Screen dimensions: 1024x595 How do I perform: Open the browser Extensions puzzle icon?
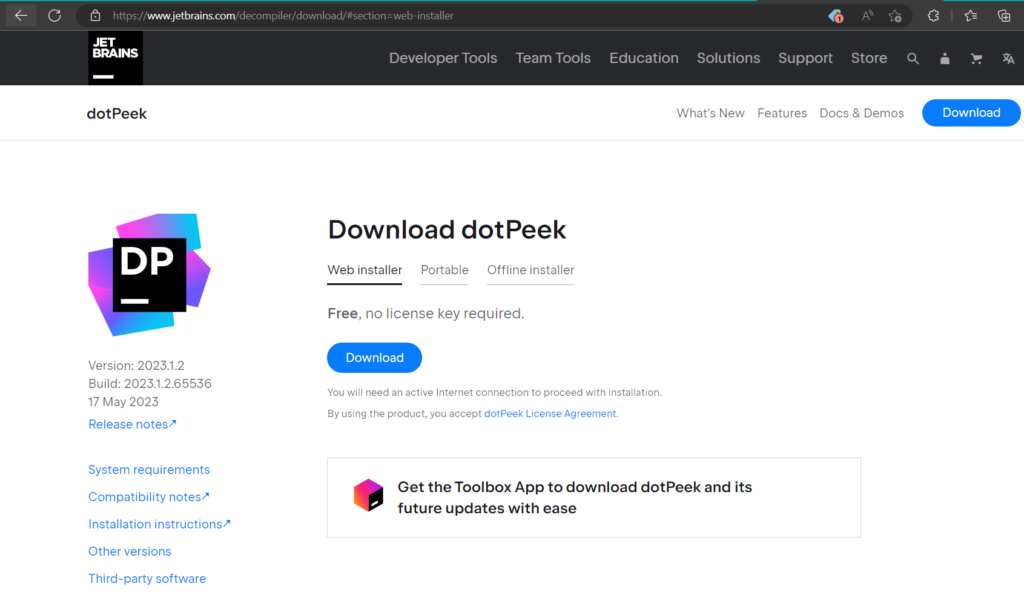click(x=933, y=16)
